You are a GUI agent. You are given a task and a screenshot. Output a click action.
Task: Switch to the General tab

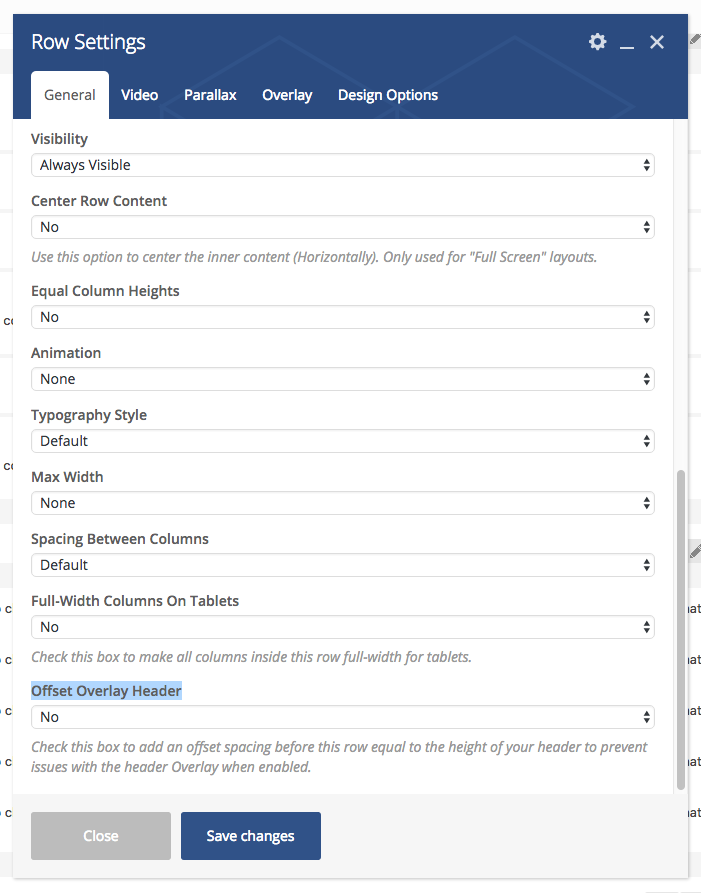69,95
